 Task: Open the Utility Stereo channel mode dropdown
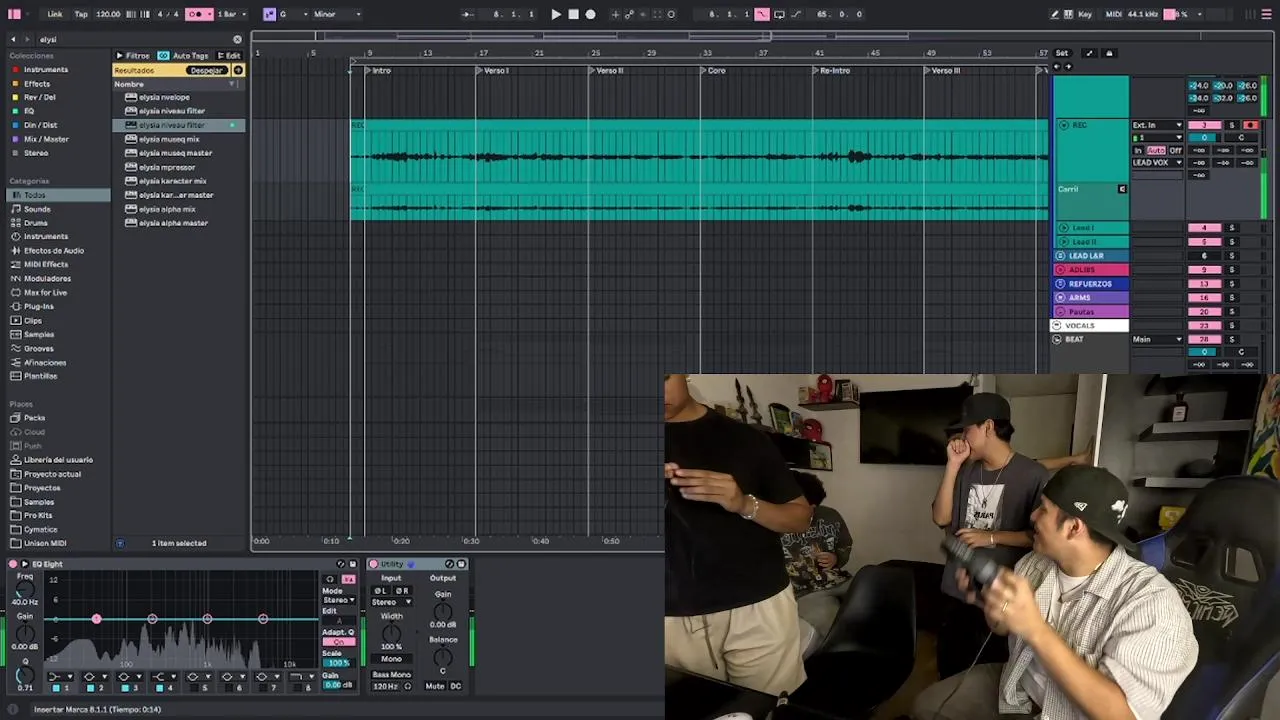pos(392,602)
